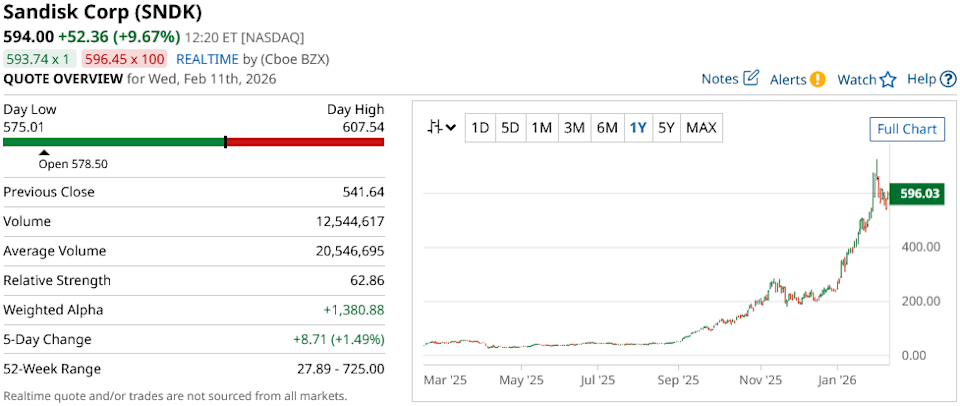Choose the 6M time range
The height and width of the screenshot is (406, 960).
tap(606, 127)
